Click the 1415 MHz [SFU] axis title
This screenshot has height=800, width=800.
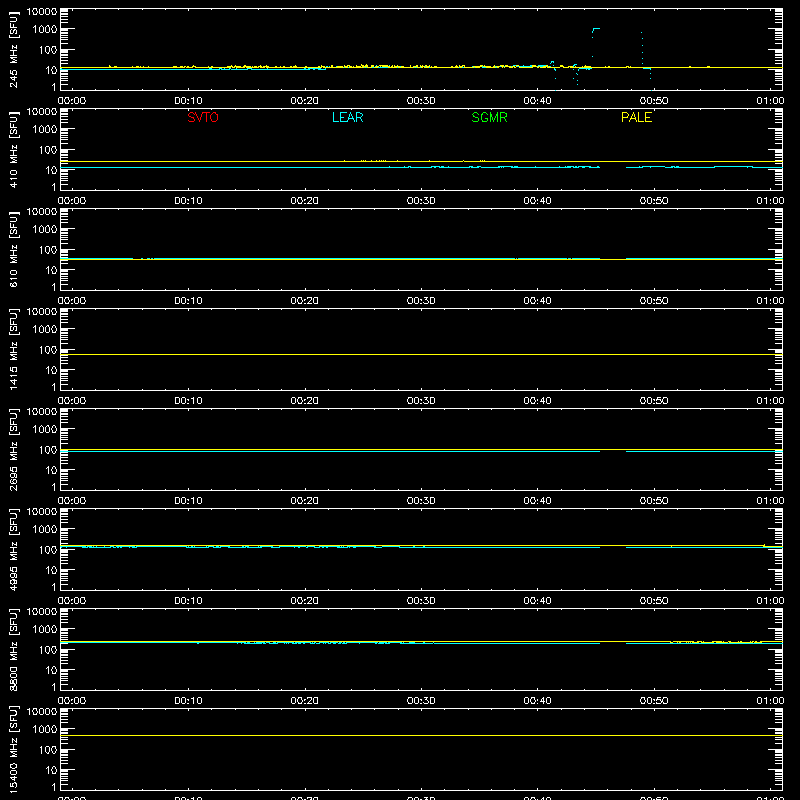pyautogui.click(x=14, y=349)
